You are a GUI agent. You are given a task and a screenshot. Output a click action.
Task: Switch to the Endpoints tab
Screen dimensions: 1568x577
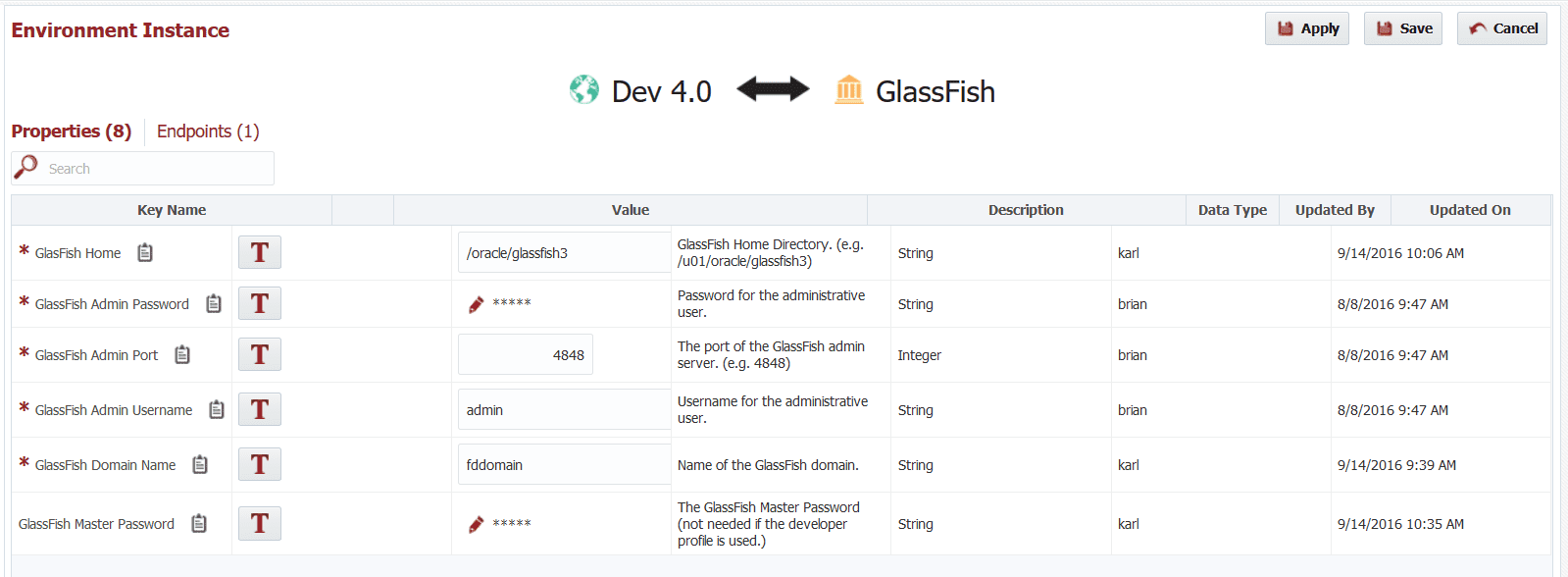click(207, 131)
